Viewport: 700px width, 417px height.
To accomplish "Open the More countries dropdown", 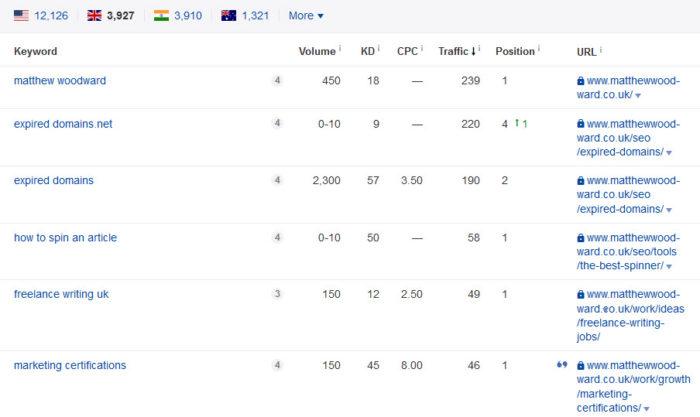I will (305, 16).
